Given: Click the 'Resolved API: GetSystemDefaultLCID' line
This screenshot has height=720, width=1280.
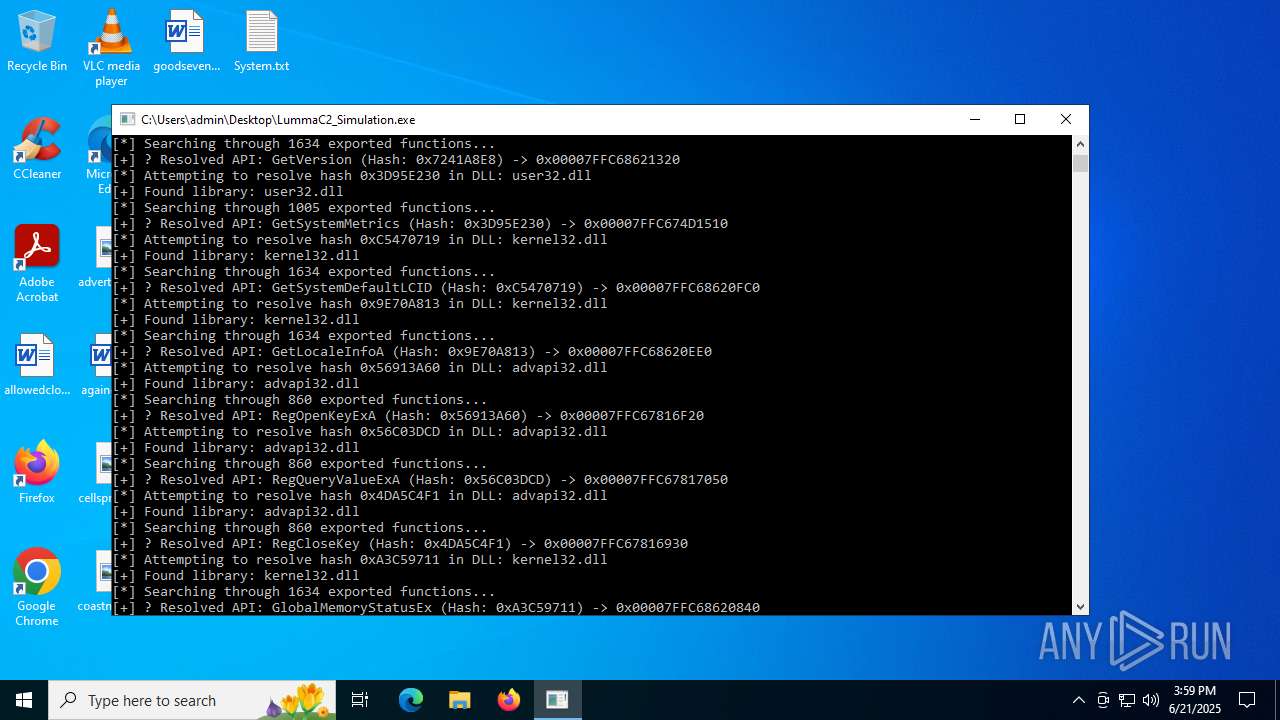Looking at the screenshot, I should click(x=436, y=287).
